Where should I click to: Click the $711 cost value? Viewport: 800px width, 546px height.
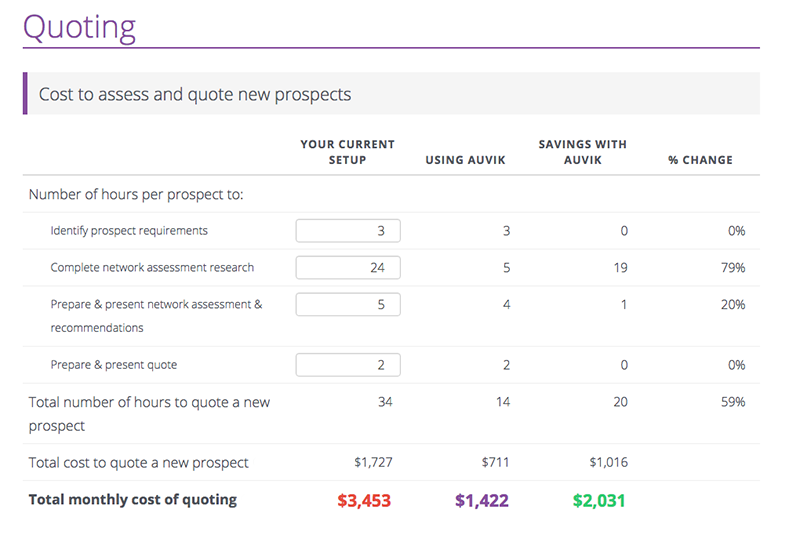click(495, 462)
